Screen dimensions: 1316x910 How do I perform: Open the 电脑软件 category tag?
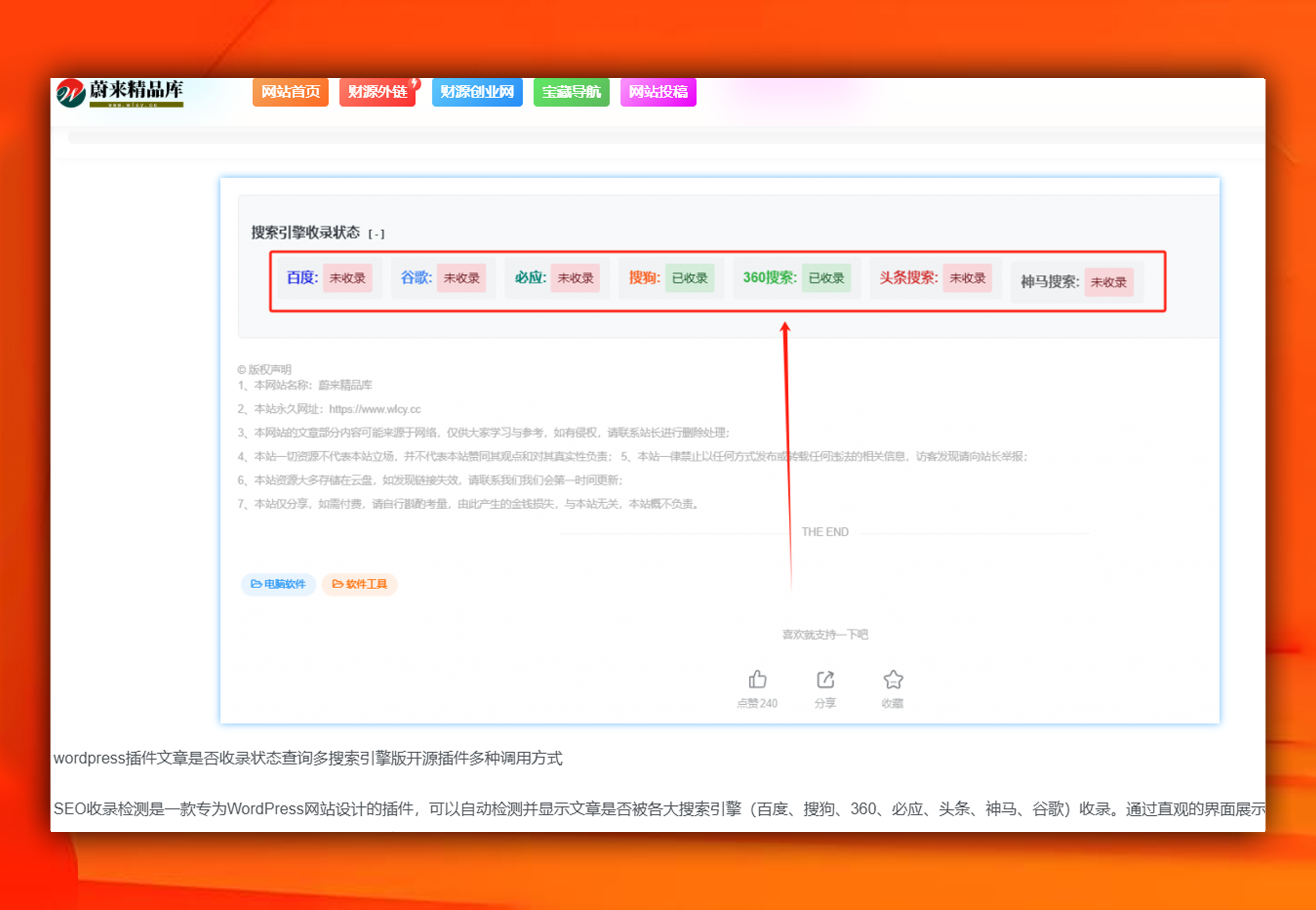(x=278, y=584)
